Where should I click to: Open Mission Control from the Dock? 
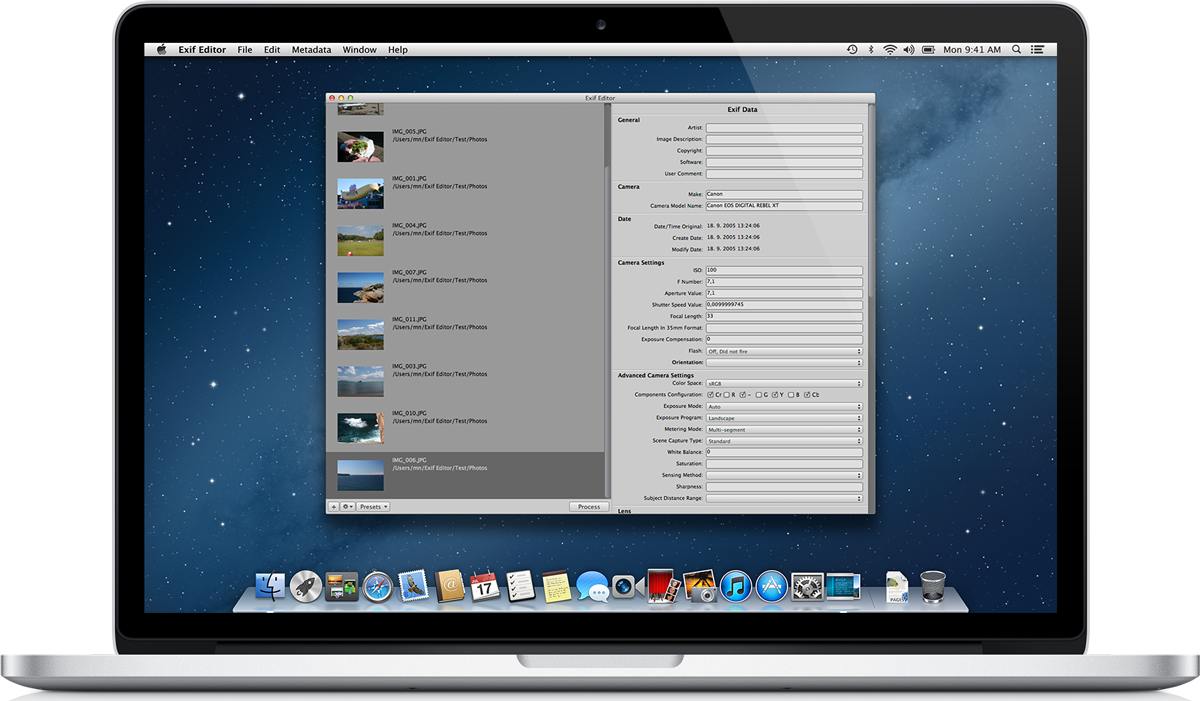click(342, 586)
